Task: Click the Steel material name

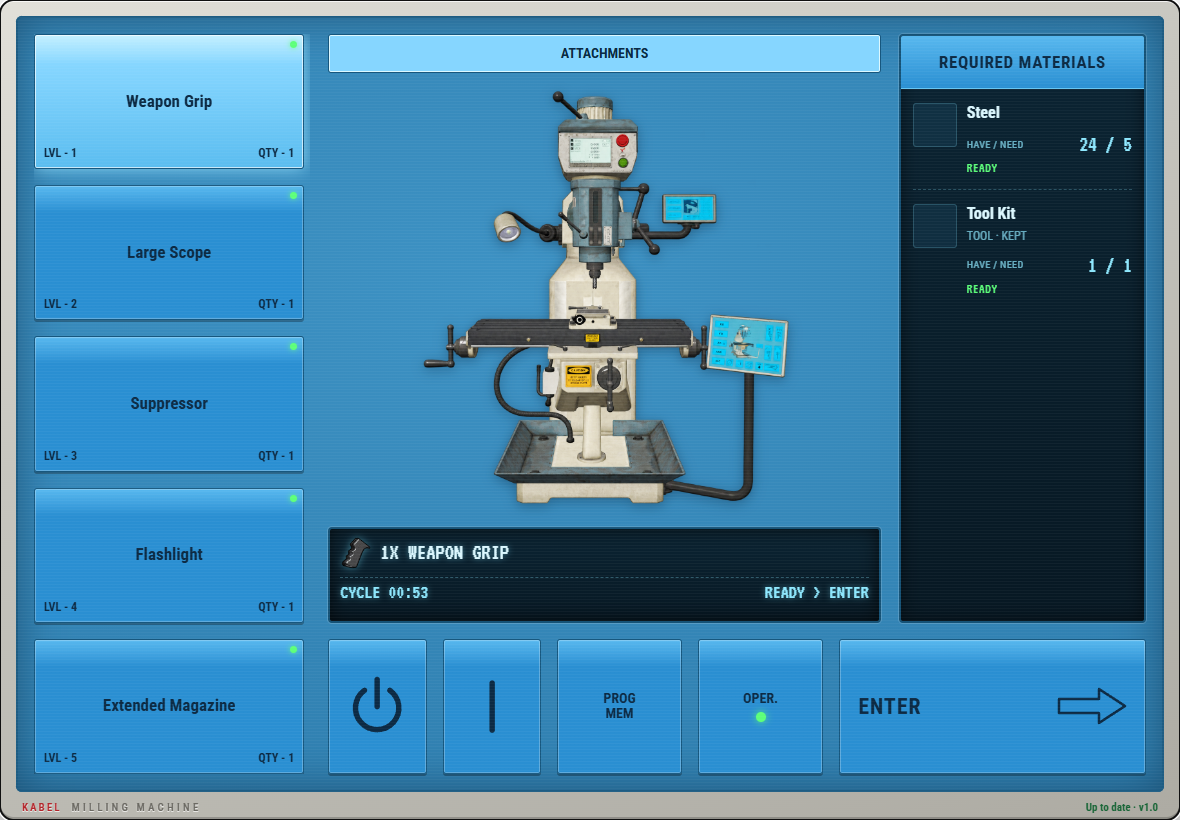Action: pos(983,113)
